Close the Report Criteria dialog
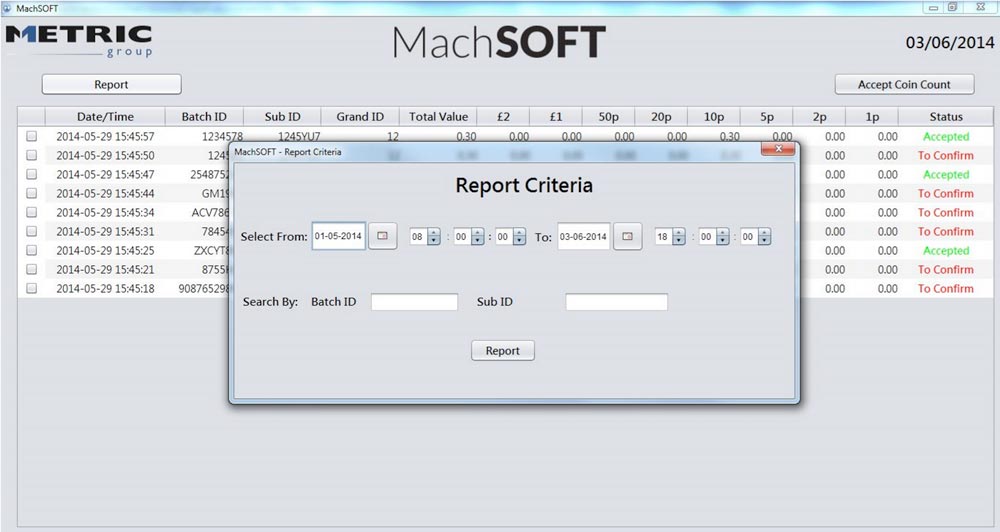The width and height of the screenshot is (1000, 532). point(778,149)
